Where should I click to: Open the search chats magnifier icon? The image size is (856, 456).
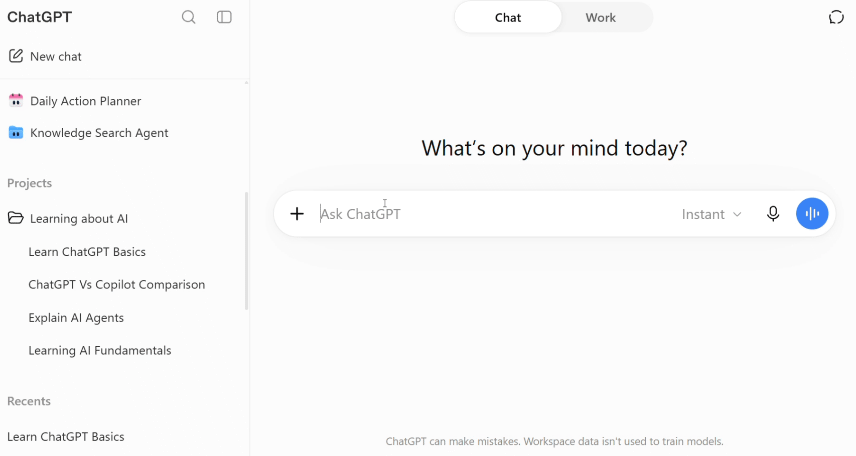coord(188,17)
